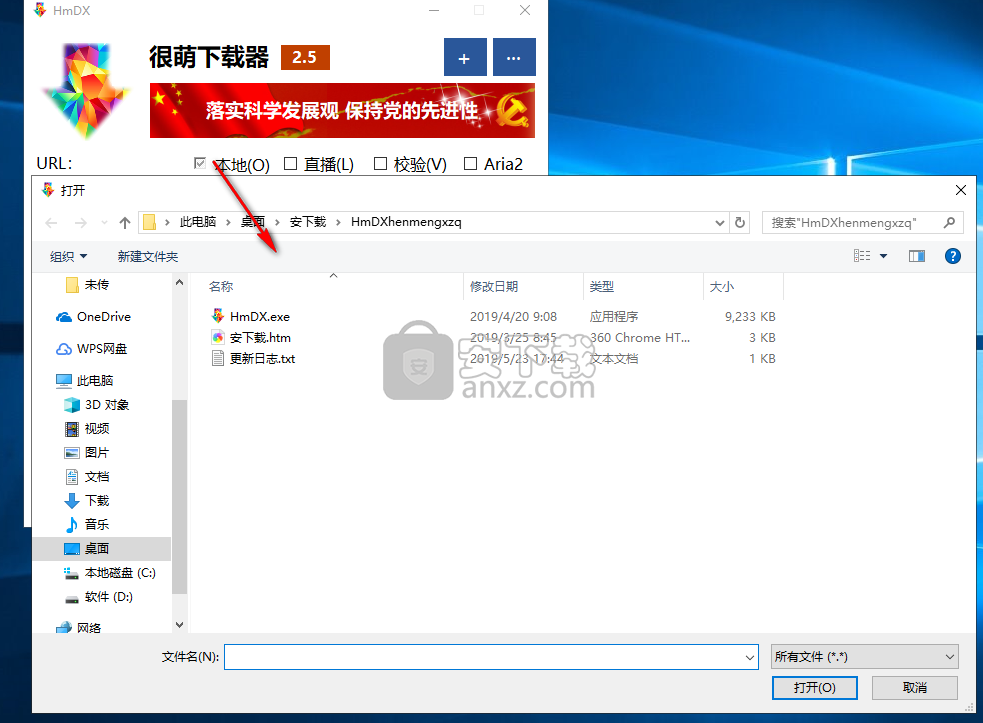Click the 打开(O) button
983x723 pixels.
point(814,688)
